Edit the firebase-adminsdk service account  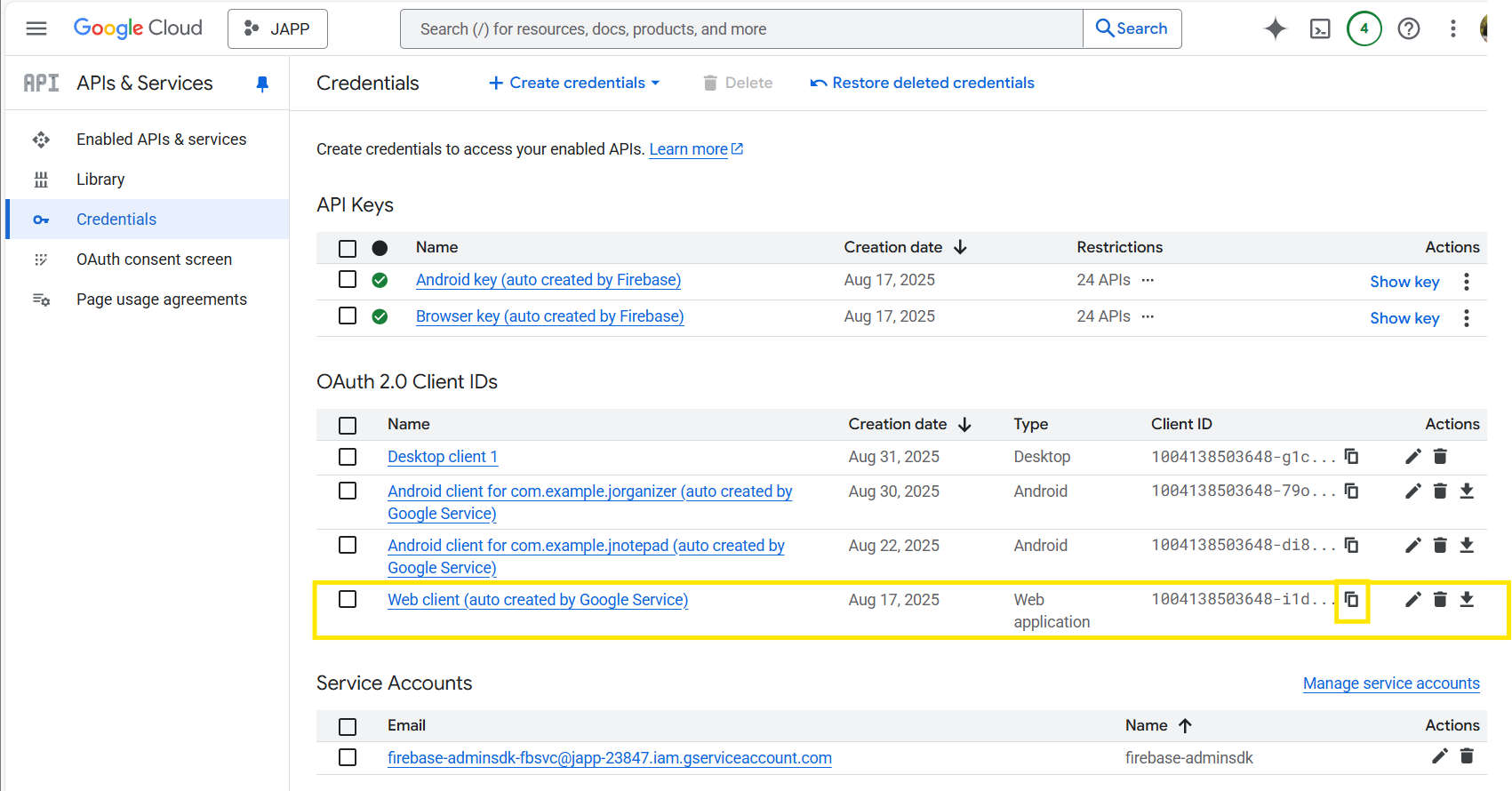pos(1440,756)
